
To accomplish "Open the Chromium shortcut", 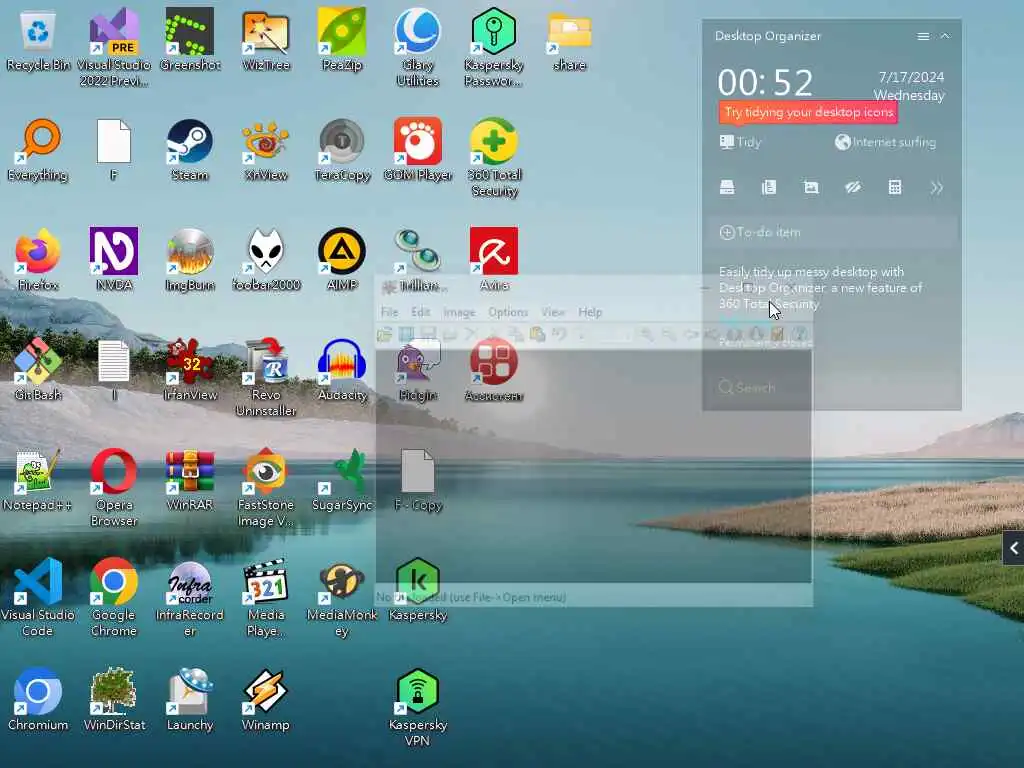I will 38,699.
